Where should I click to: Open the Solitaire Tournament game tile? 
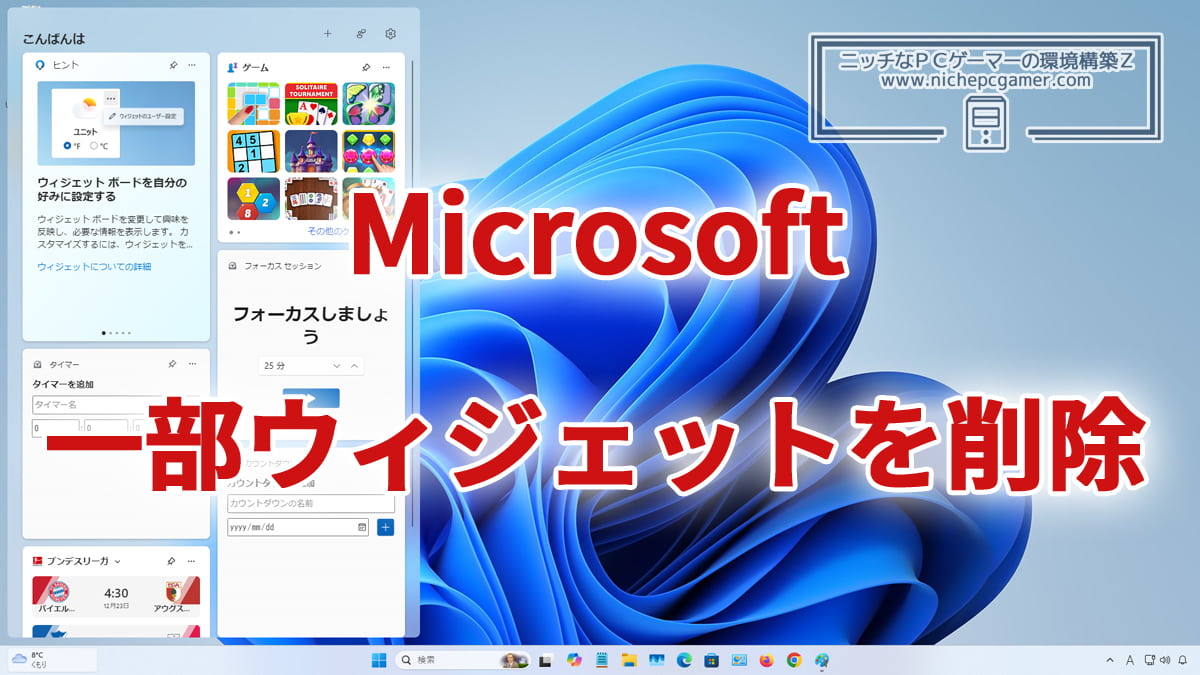pyautogui.click(x=311, y=103)
